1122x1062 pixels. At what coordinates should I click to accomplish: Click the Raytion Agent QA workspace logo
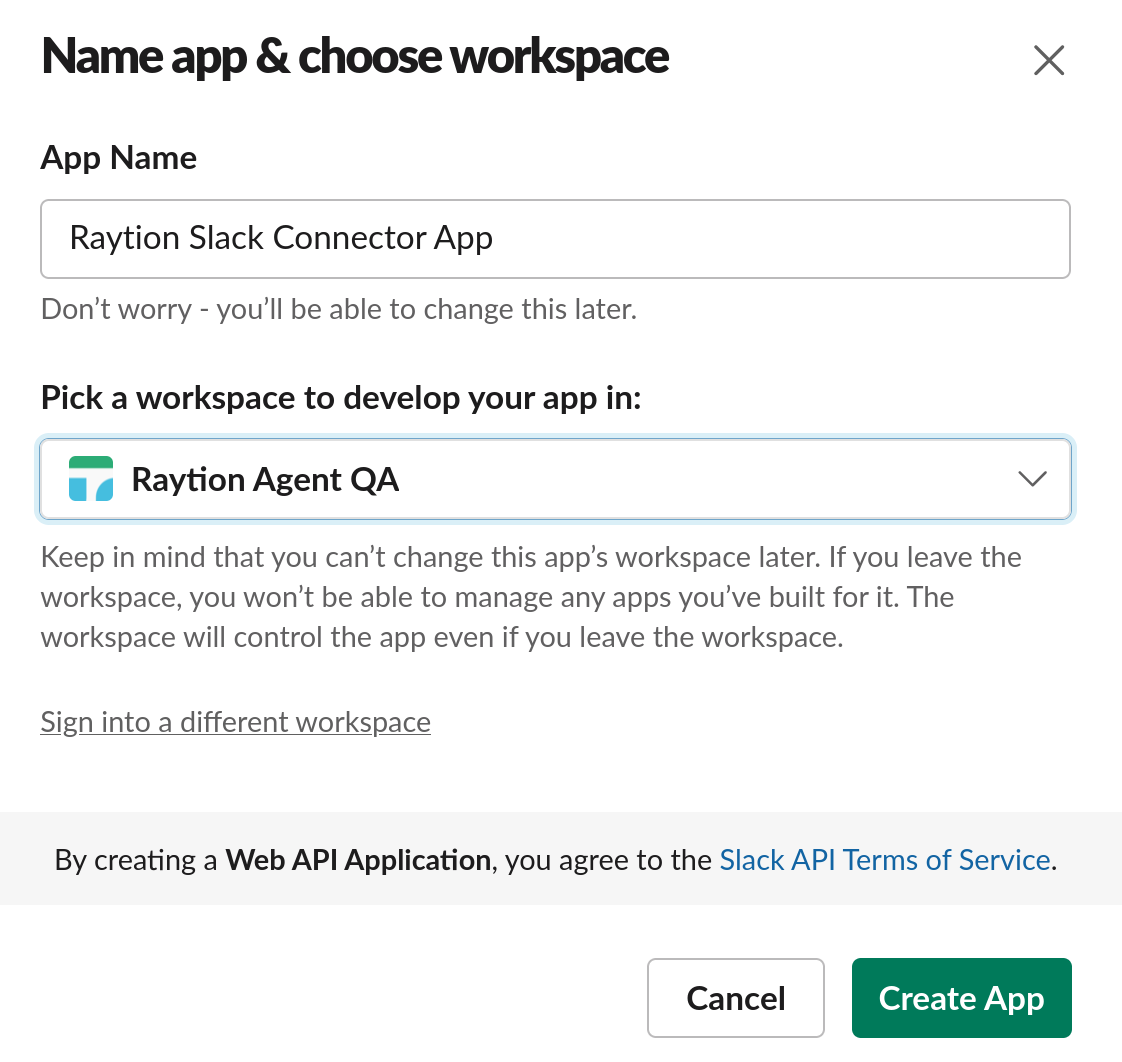[90, 479]
